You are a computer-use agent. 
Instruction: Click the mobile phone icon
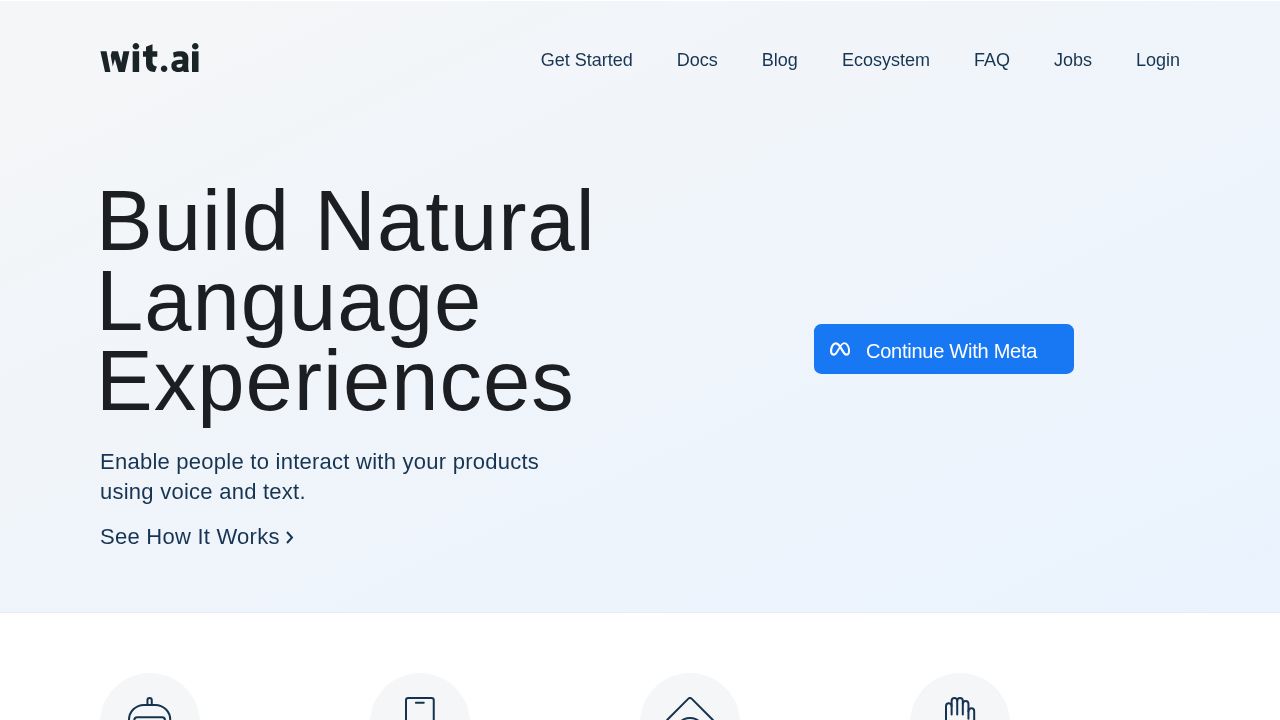(420, 709)
